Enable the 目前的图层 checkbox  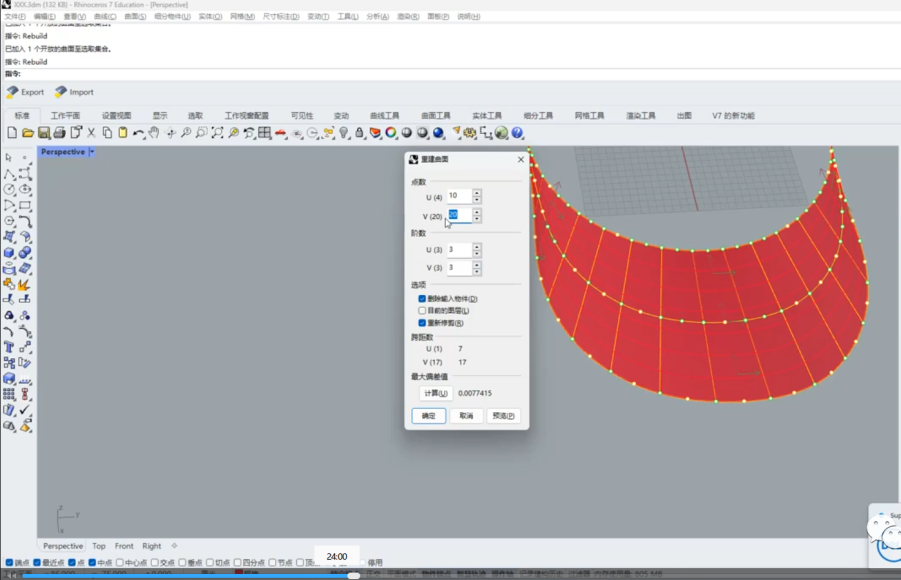pos(422,311)
